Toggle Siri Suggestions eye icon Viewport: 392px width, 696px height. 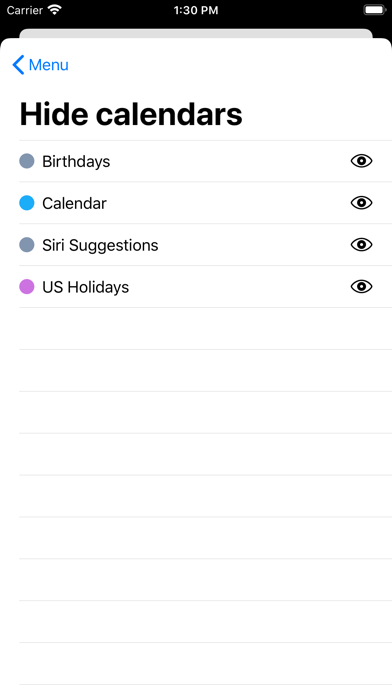pyautogui.click(x=361, y=245)
